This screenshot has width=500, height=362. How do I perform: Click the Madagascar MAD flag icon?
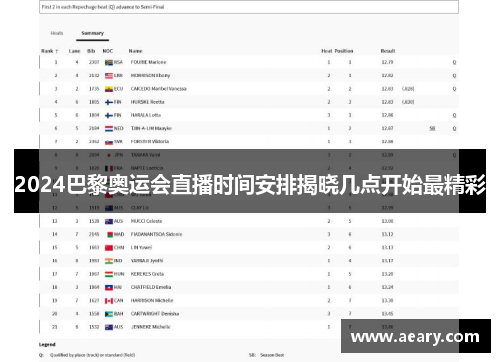pos(110,234)
